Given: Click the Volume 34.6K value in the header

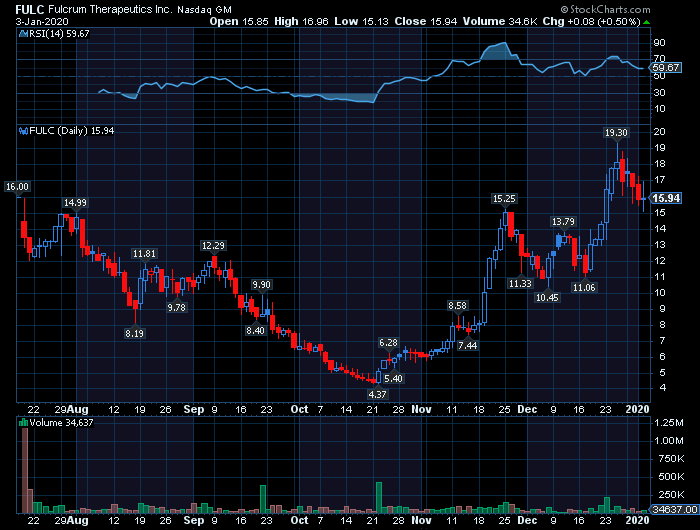Looking at the screenshot, I should [500, 21].
